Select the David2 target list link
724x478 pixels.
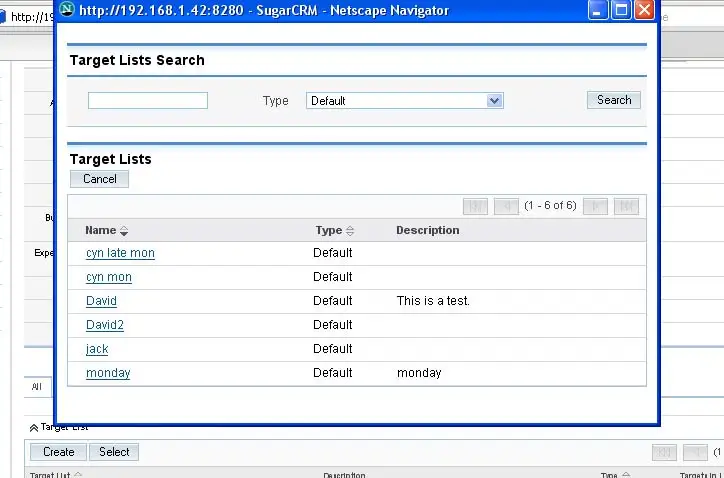pos(105,325)
